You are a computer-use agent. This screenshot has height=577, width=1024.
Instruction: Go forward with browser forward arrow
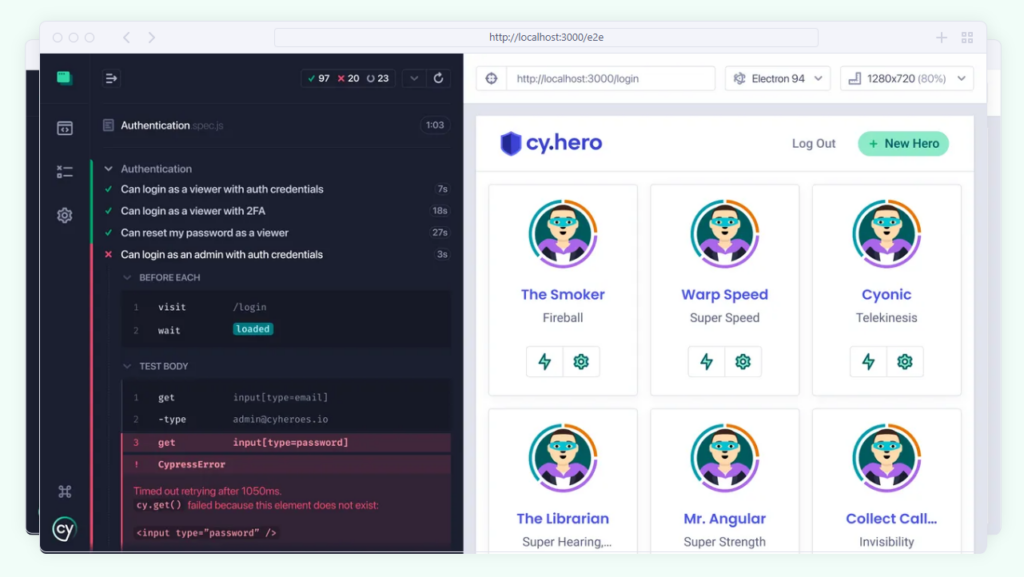pos(152,37)
